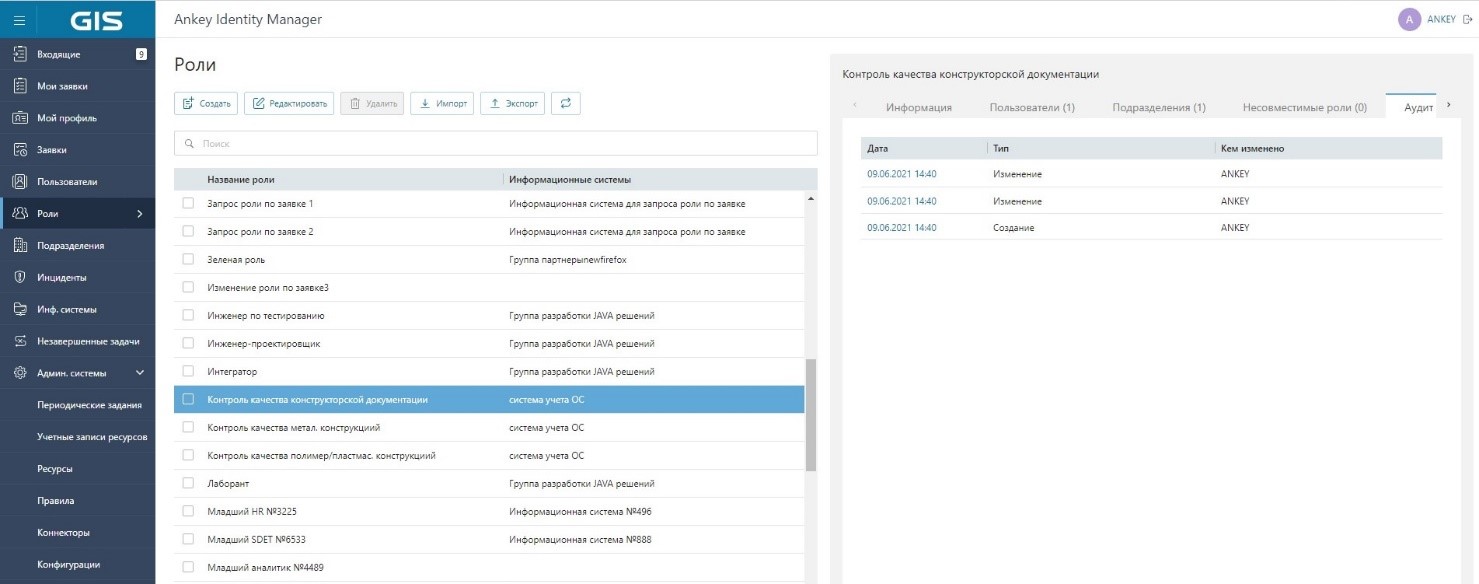This screenshot has height=584, width=1479.
Task: Click the refresh icon button in toolbar
Action: [565, 103]
